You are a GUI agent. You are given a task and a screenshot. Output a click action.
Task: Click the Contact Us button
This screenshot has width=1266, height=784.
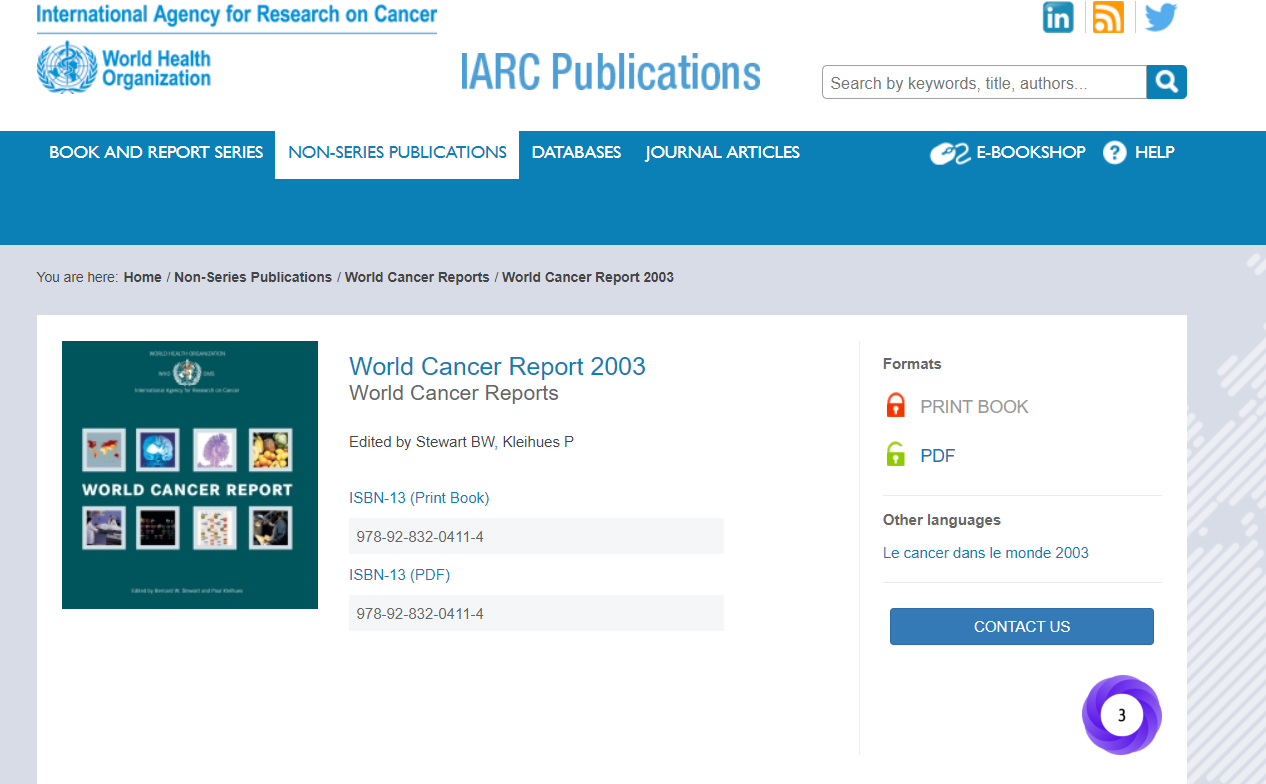(1021, 626)
